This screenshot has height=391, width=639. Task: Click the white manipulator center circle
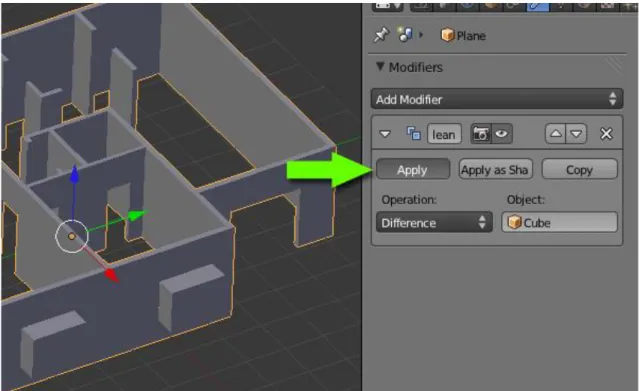72,236
